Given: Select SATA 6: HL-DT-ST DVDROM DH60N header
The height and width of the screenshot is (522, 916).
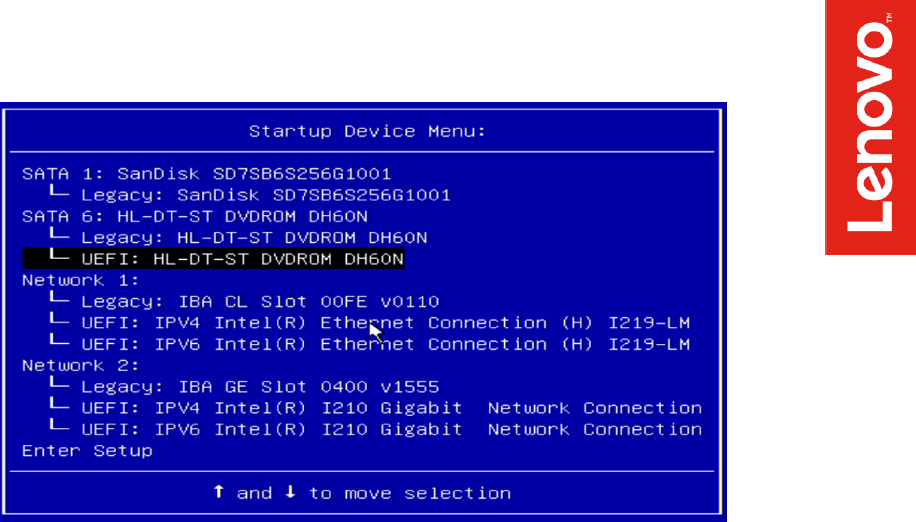Looking at the screenshot, I should 195,216.
